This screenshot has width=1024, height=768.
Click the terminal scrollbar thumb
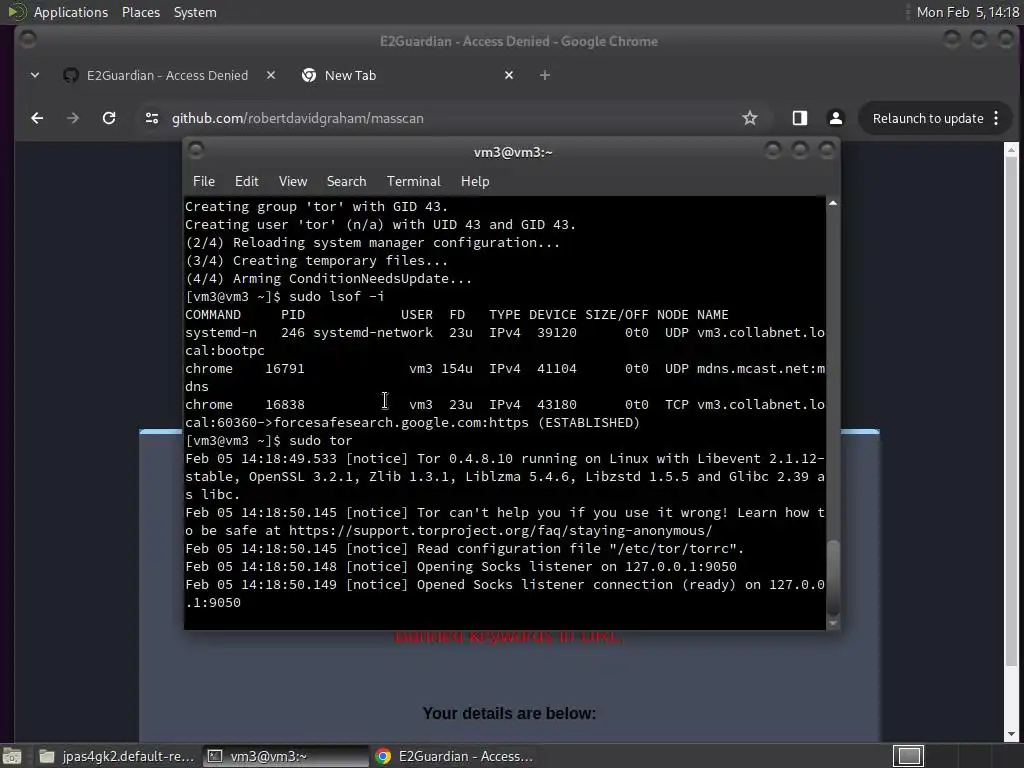pos(833,577)
